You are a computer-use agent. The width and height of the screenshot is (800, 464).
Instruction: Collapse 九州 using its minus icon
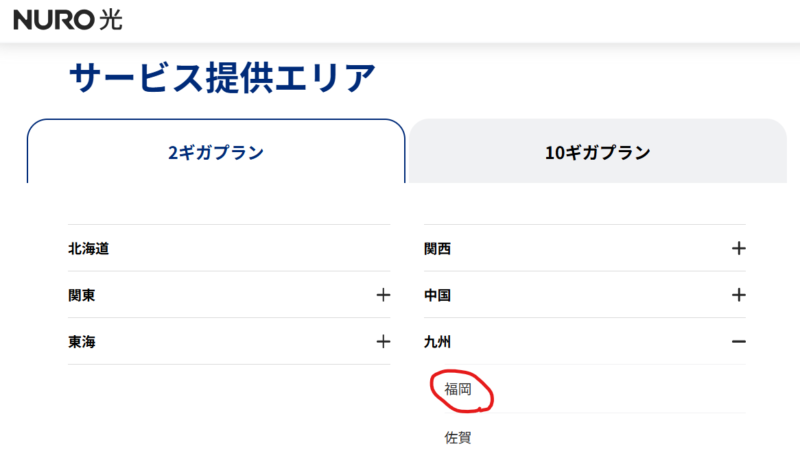[x=738, y=341]
